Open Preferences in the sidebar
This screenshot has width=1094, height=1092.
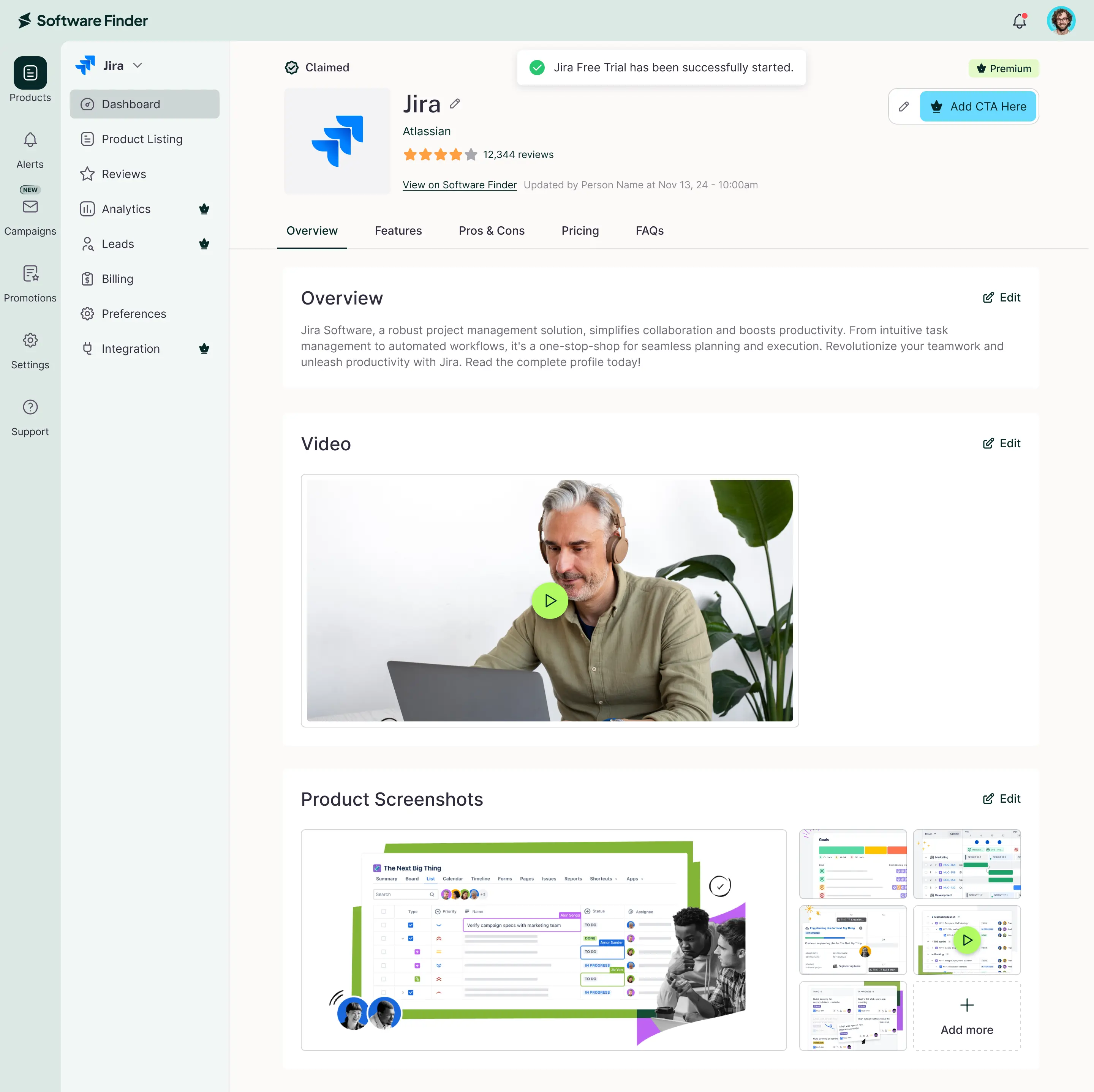144,314
